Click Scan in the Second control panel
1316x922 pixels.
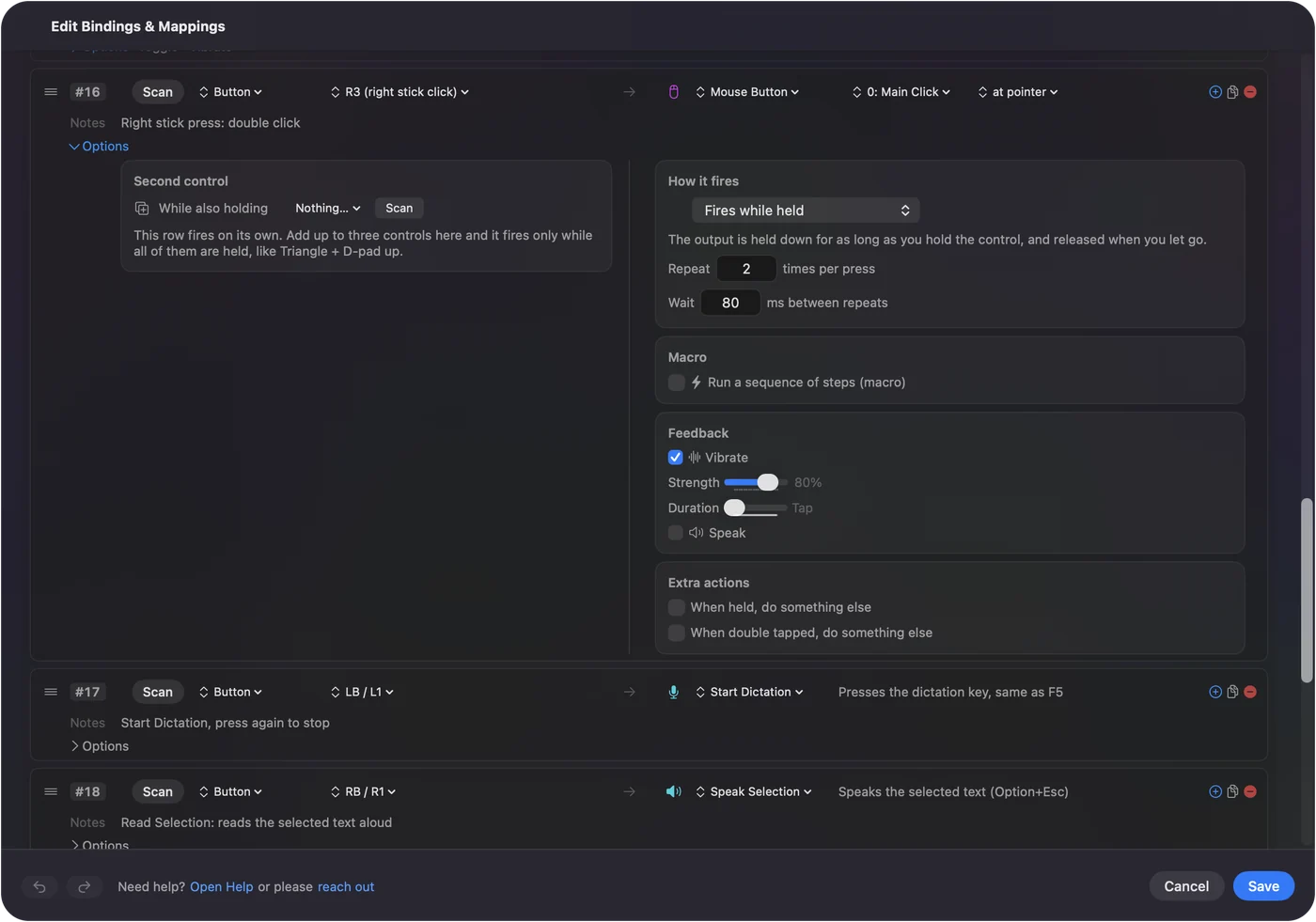pos(399,209)
